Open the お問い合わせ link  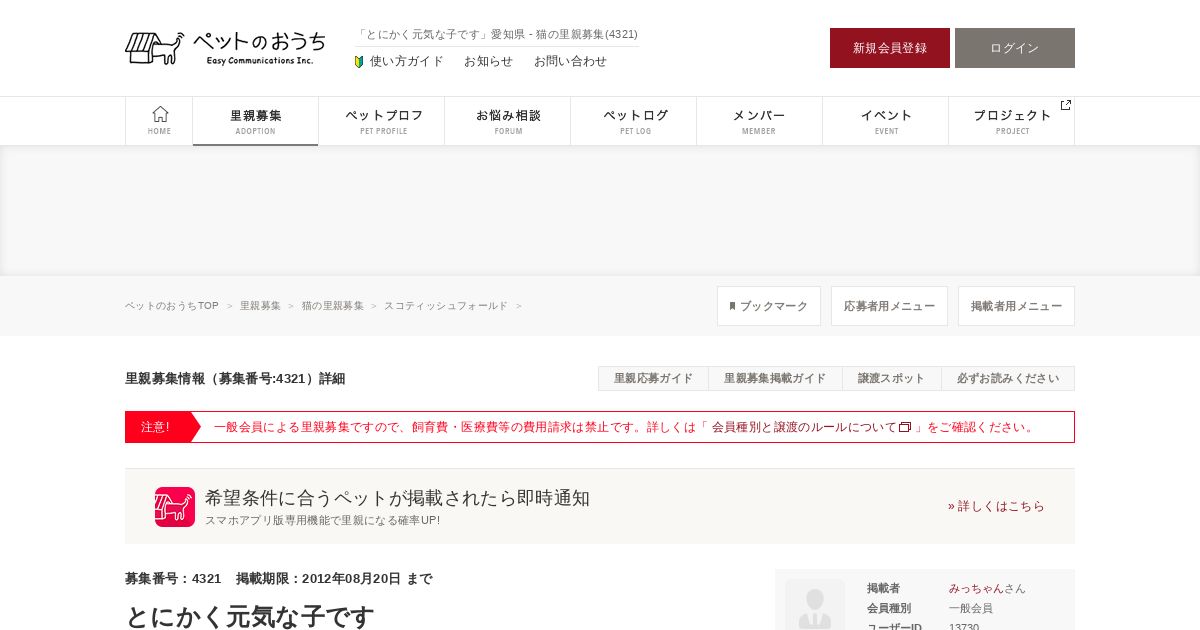click(570, 61)
